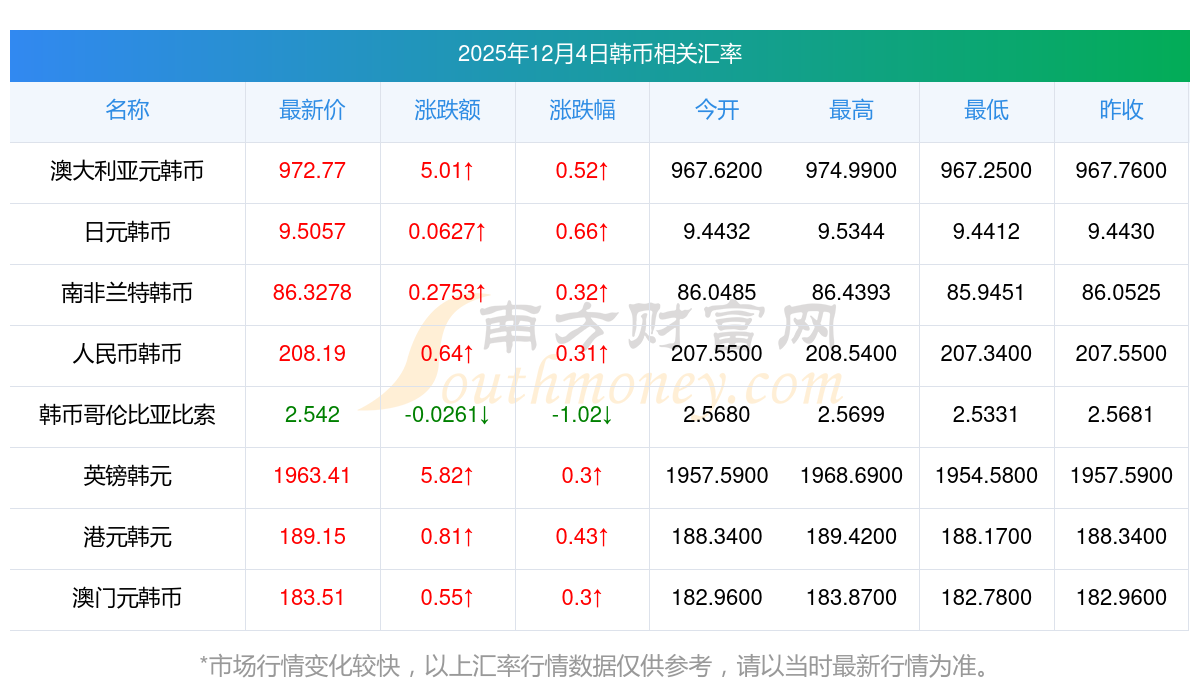Click the 日元韩币 row name
Screen dimensions: 1200x697
127,232
